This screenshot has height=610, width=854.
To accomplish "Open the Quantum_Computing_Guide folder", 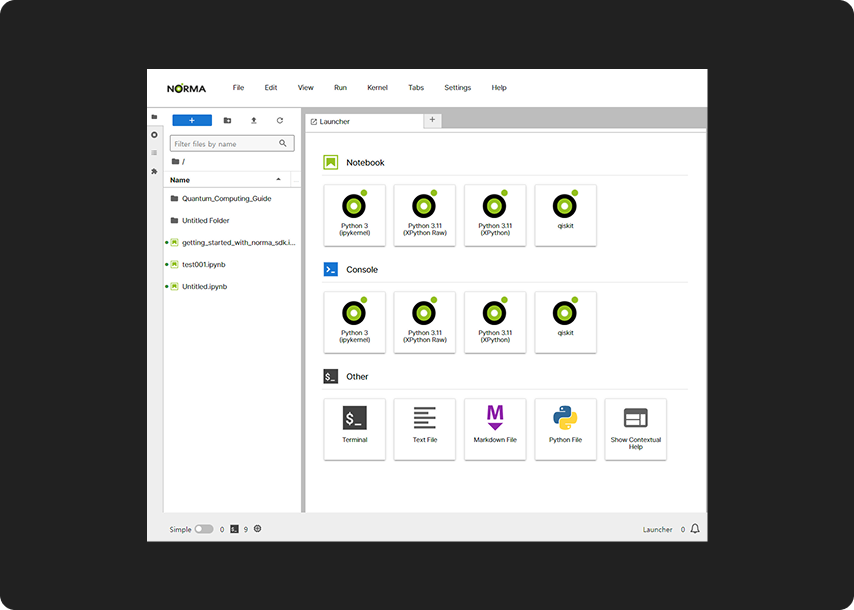I will (232, 199).
